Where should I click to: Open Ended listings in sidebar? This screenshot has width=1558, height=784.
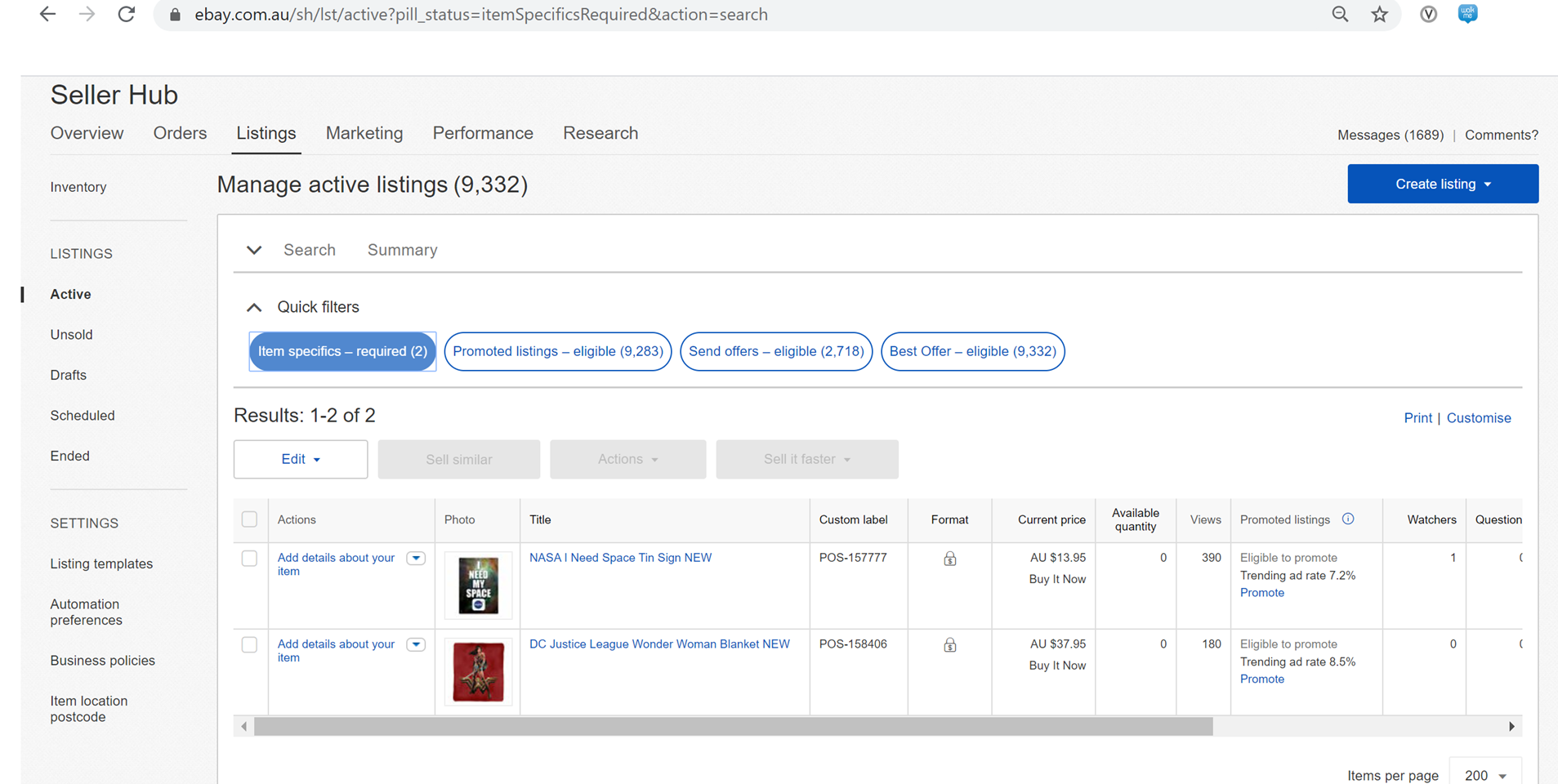(x=70, y=456)
